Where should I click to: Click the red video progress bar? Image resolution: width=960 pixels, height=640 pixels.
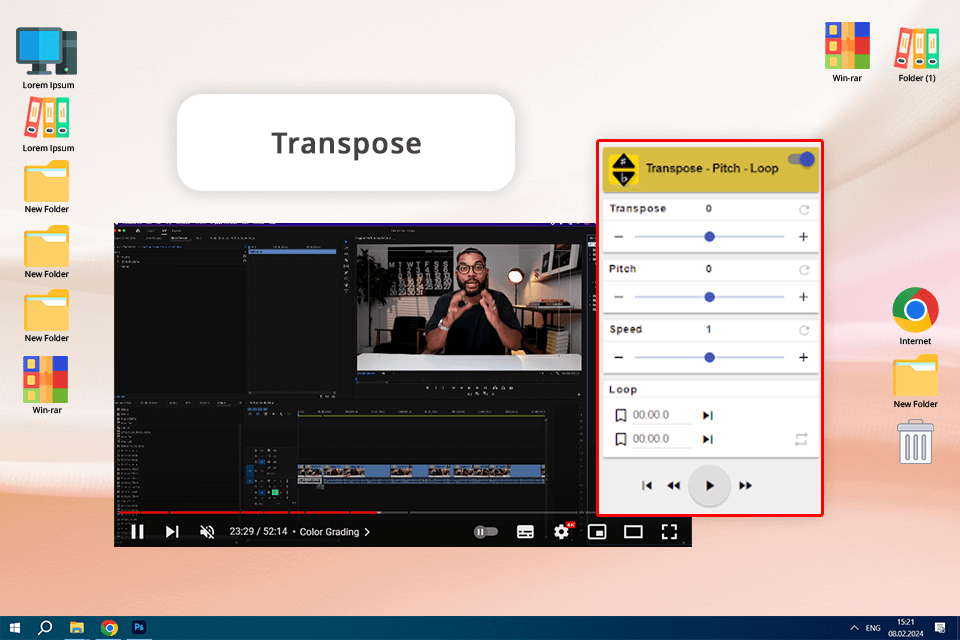248,512
